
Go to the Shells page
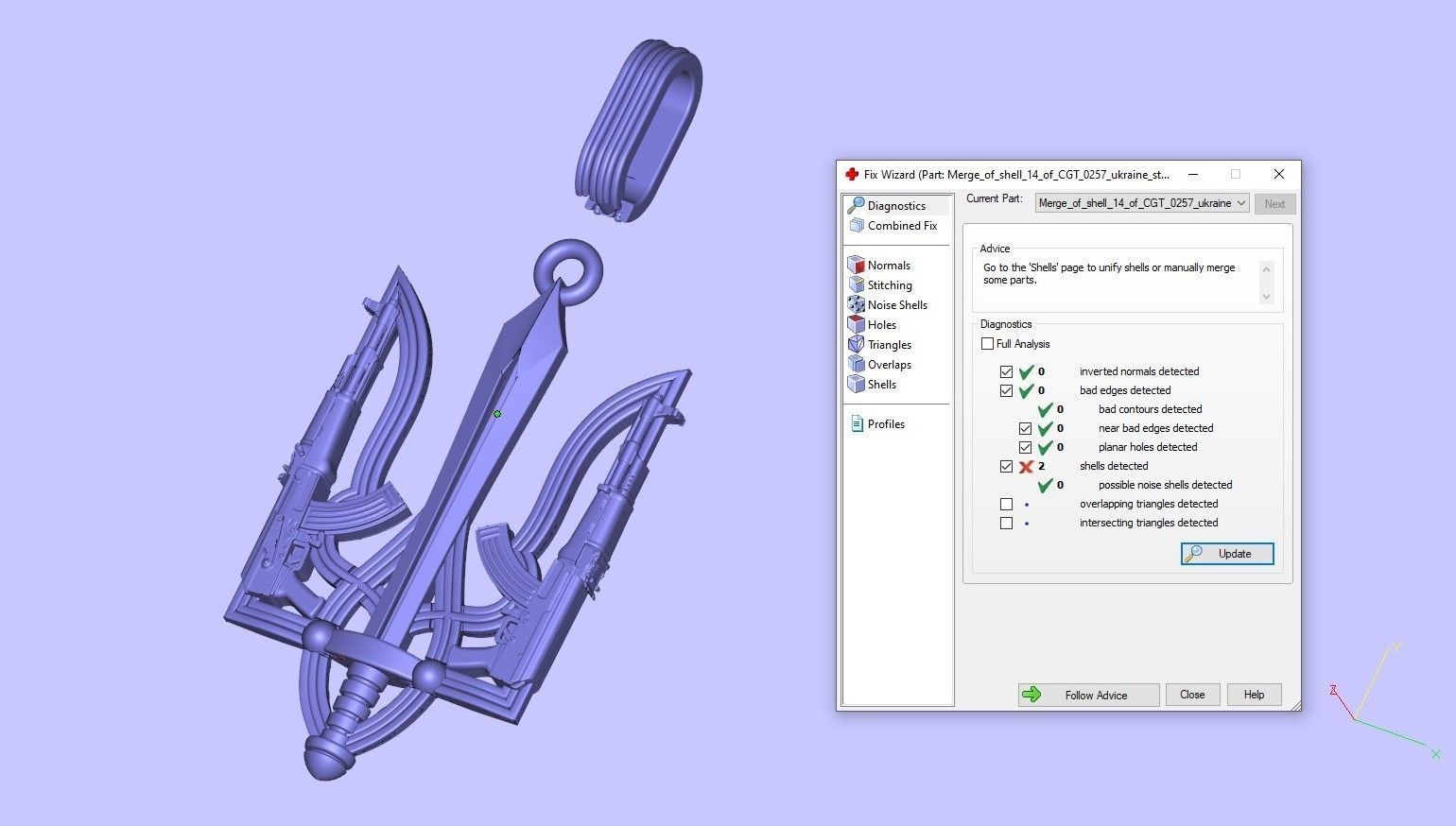882,384
